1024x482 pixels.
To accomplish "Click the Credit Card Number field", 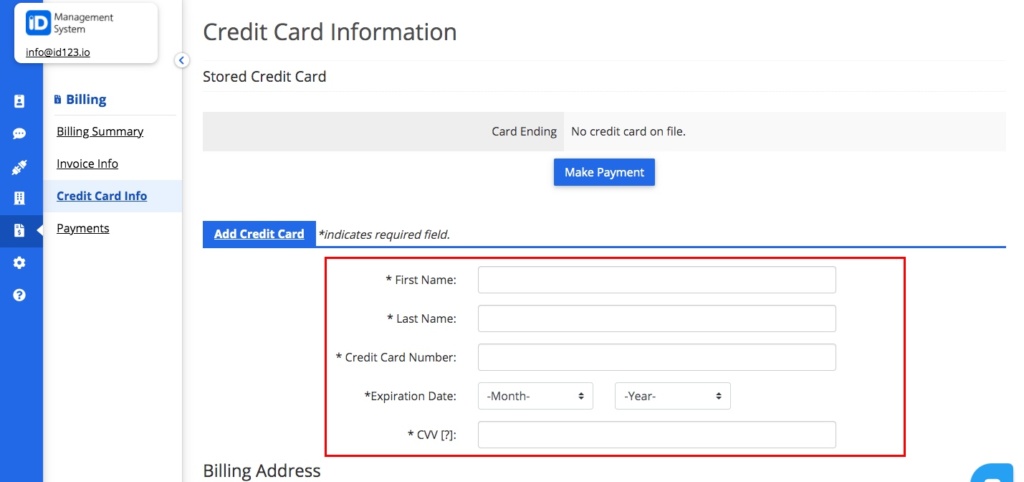I will click(x=657, y=357).
